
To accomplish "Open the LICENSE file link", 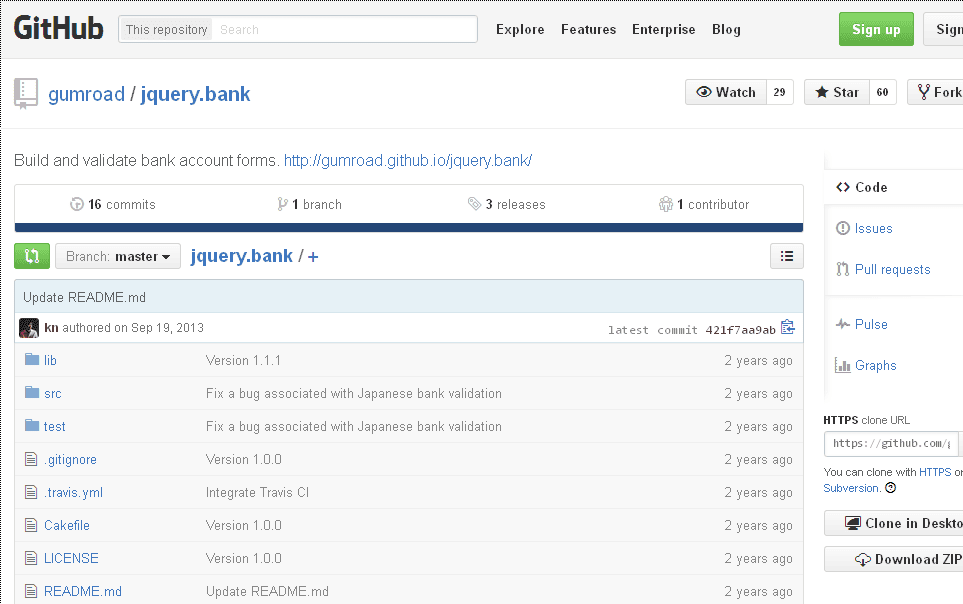I will pyautogui.click(x=71, y=559).
